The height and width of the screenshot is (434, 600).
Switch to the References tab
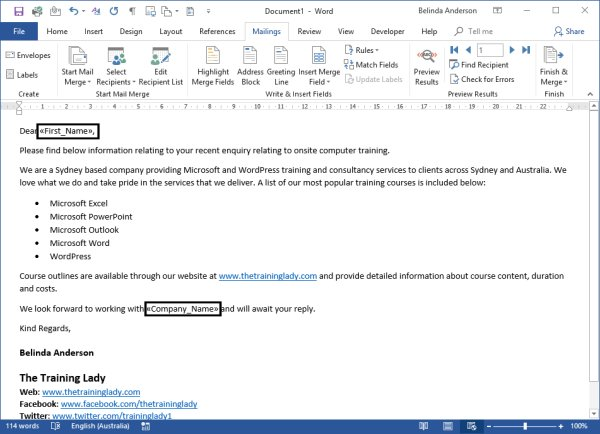pos(217,31)
